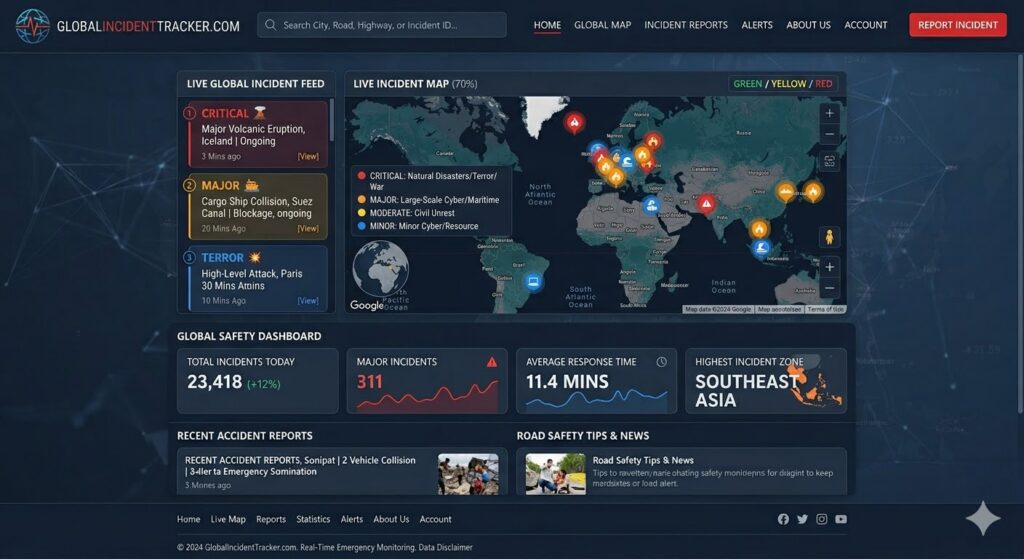Click the GREEN label in map header
This screenshot has width=1024, height=559.
(747, 84)
